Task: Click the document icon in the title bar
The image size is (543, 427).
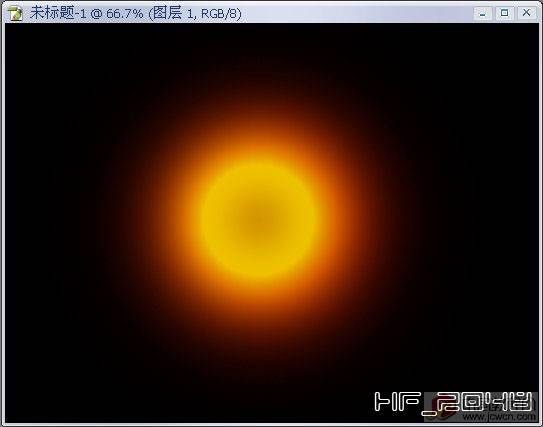Action: click(15, 14)
